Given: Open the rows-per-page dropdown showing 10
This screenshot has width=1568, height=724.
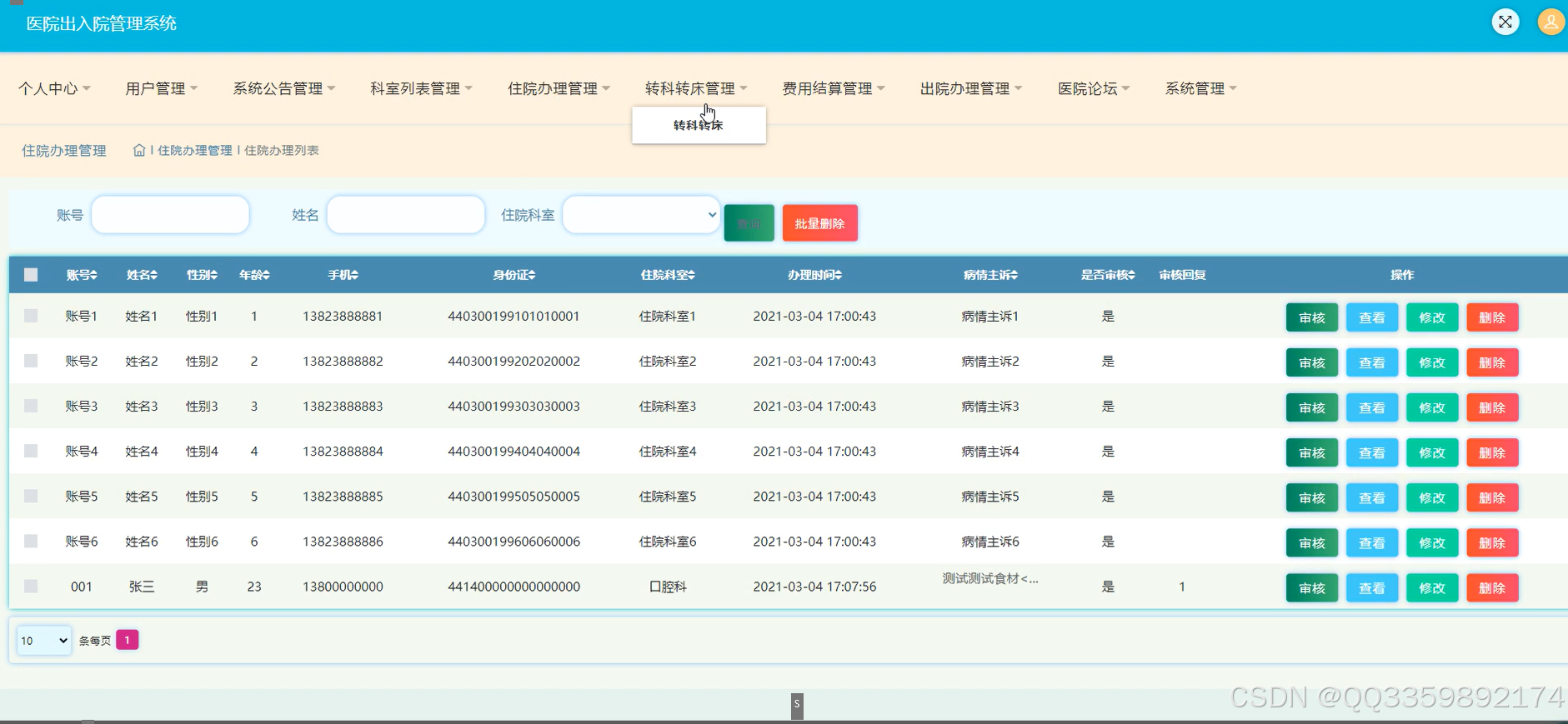Looking at the screenshot, I should [44, 641].
